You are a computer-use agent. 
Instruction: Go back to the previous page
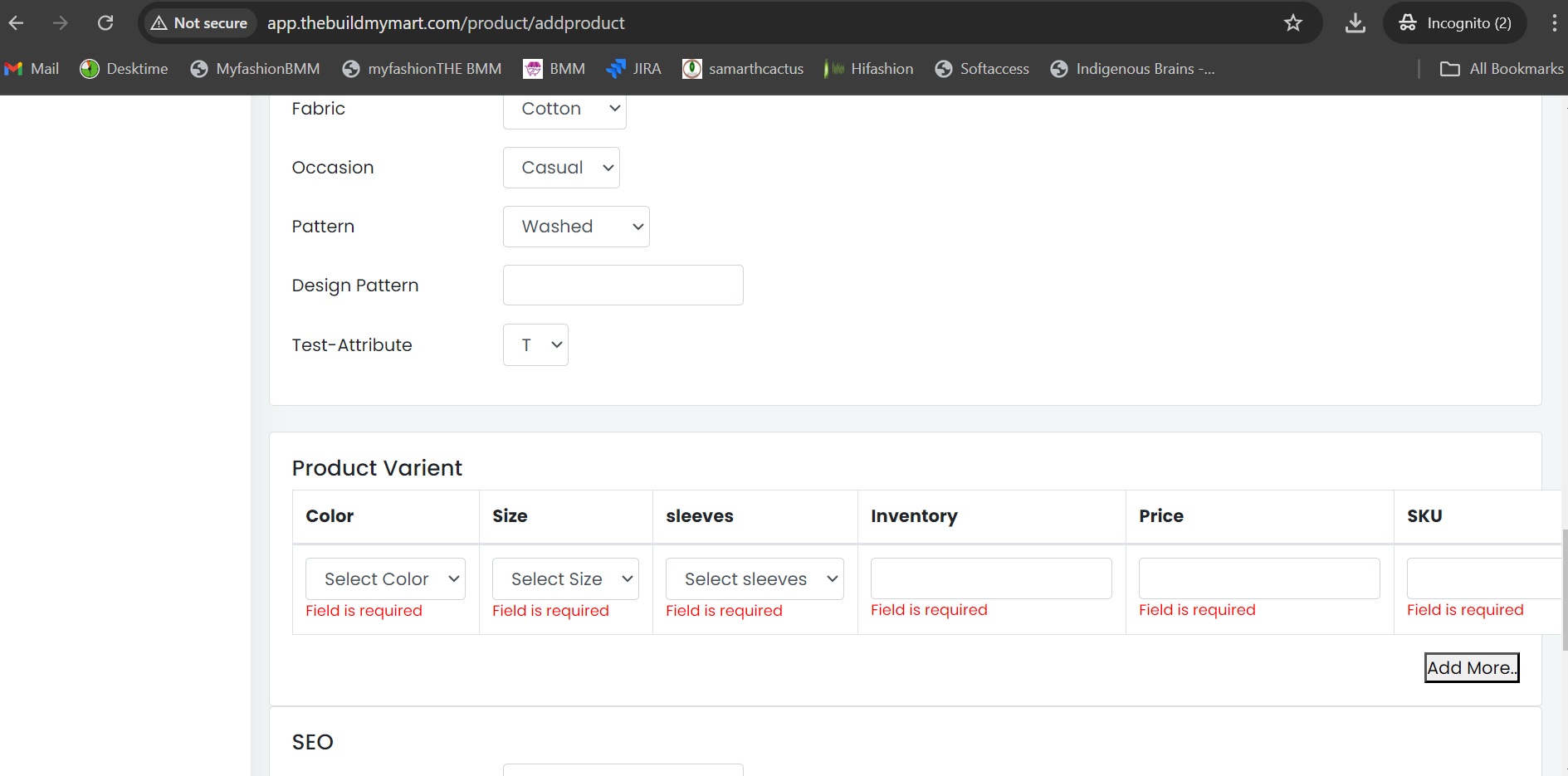tap(16, 23)
